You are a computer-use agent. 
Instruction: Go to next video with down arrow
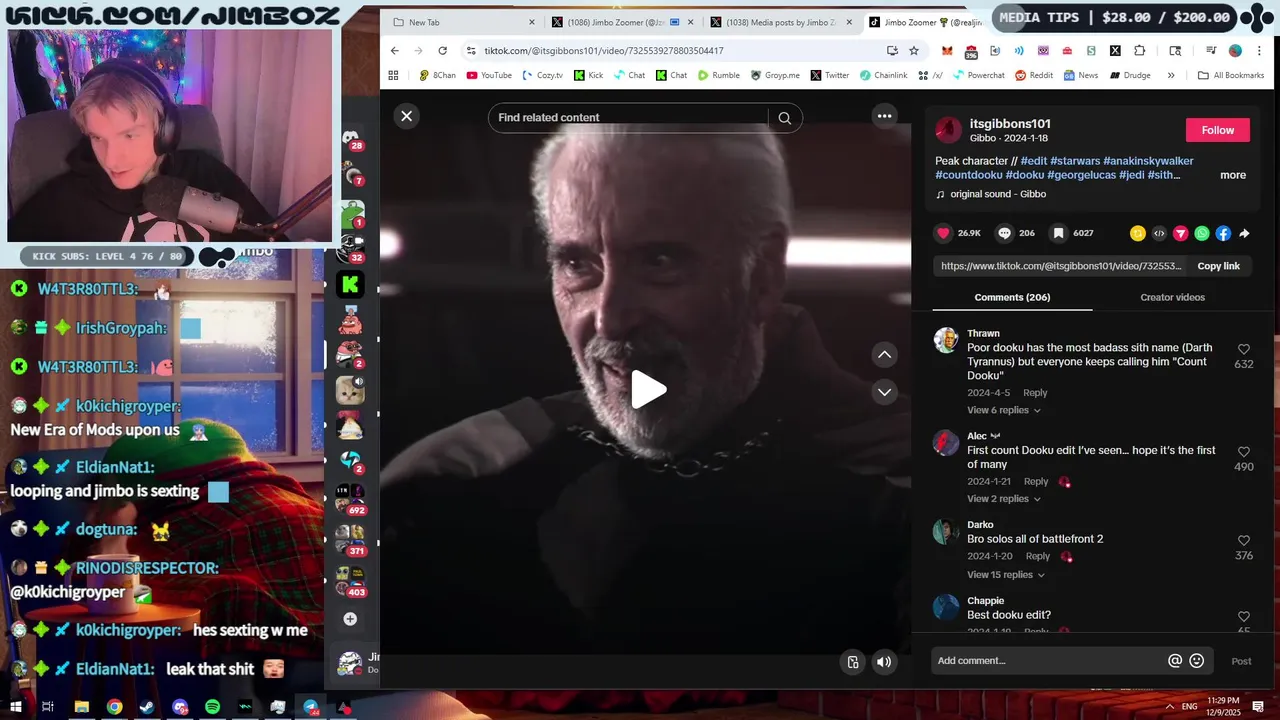tap(884, 392)
